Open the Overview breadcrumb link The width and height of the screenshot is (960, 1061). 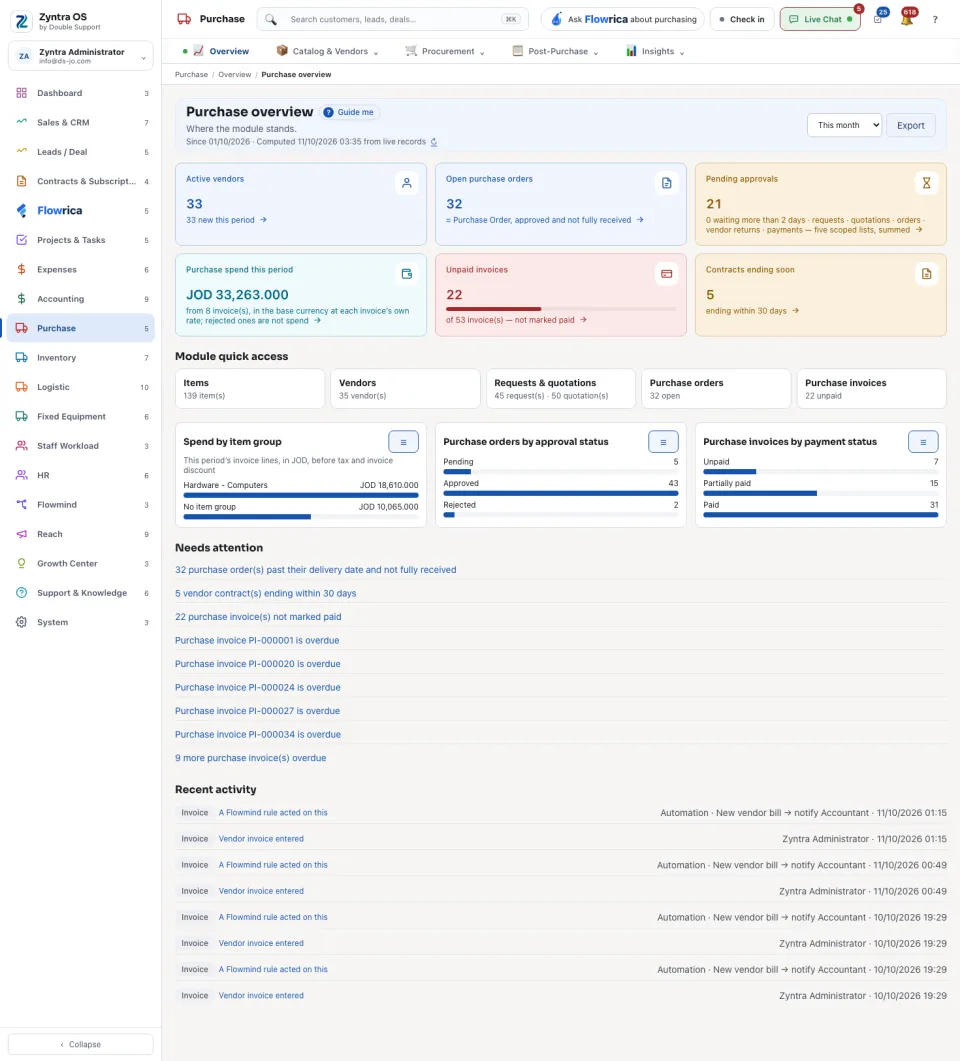[234, 74]
